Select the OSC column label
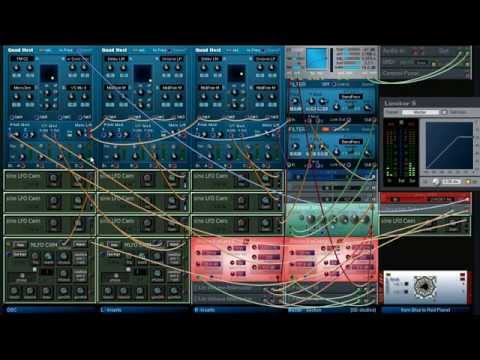The image size is (480, 360). 11,310
